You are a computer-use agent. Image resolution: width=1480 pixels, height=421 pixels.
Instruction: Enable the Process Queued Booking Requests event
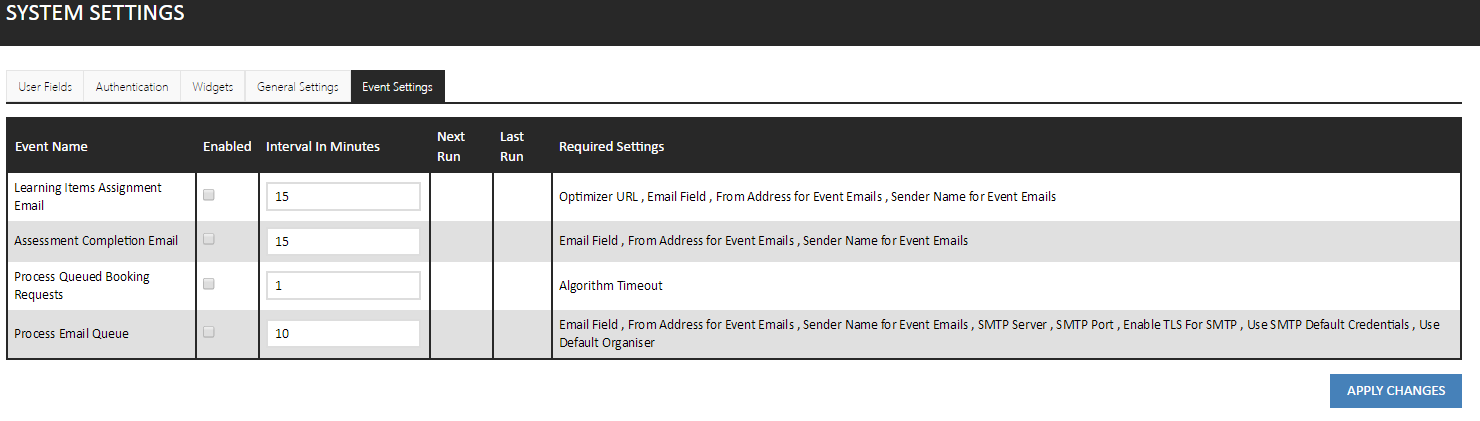coord(209,284)
